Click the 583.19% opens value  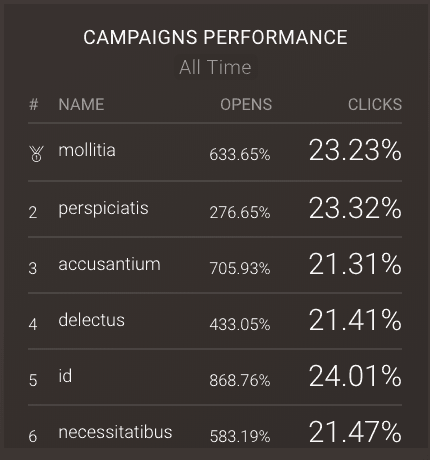click(x=240, y=436)
